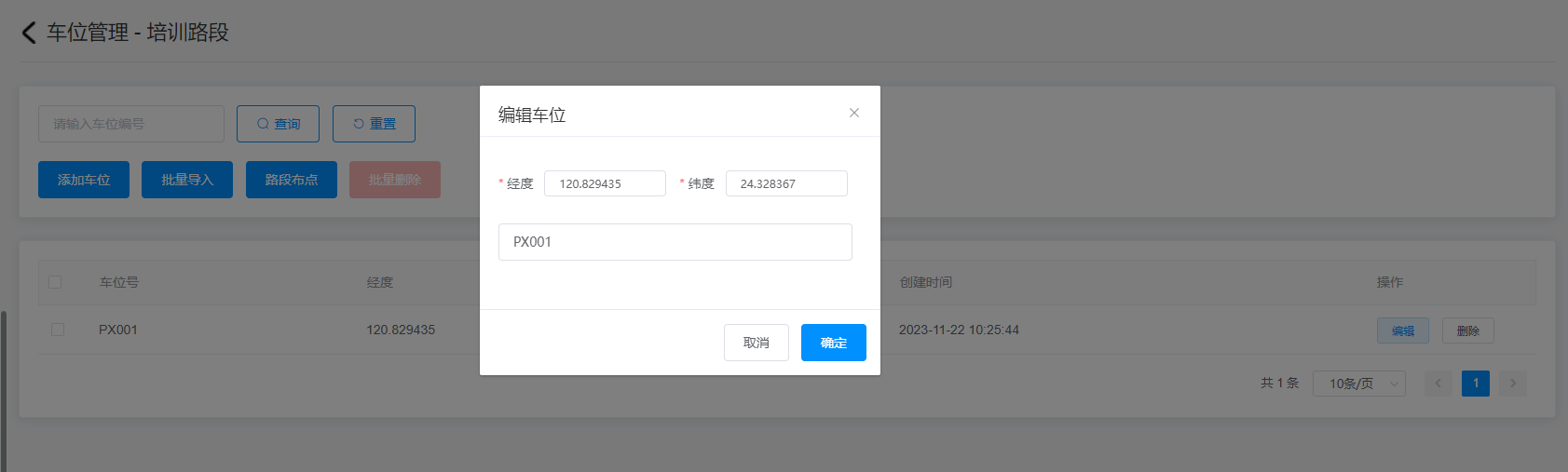Click the 经度 longitude input field
Viewport: 1568px width, 472px height.
605,183
